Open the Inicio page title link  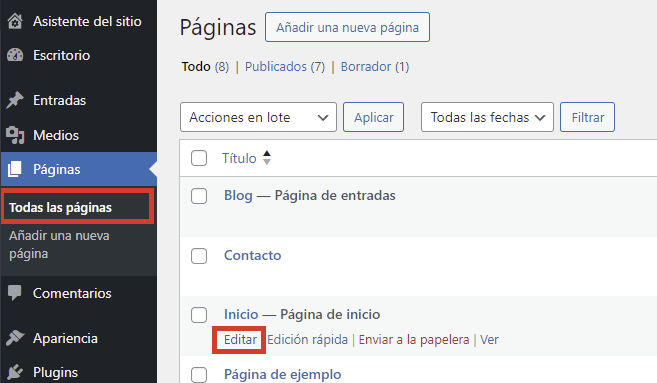[x=241, y=314]
